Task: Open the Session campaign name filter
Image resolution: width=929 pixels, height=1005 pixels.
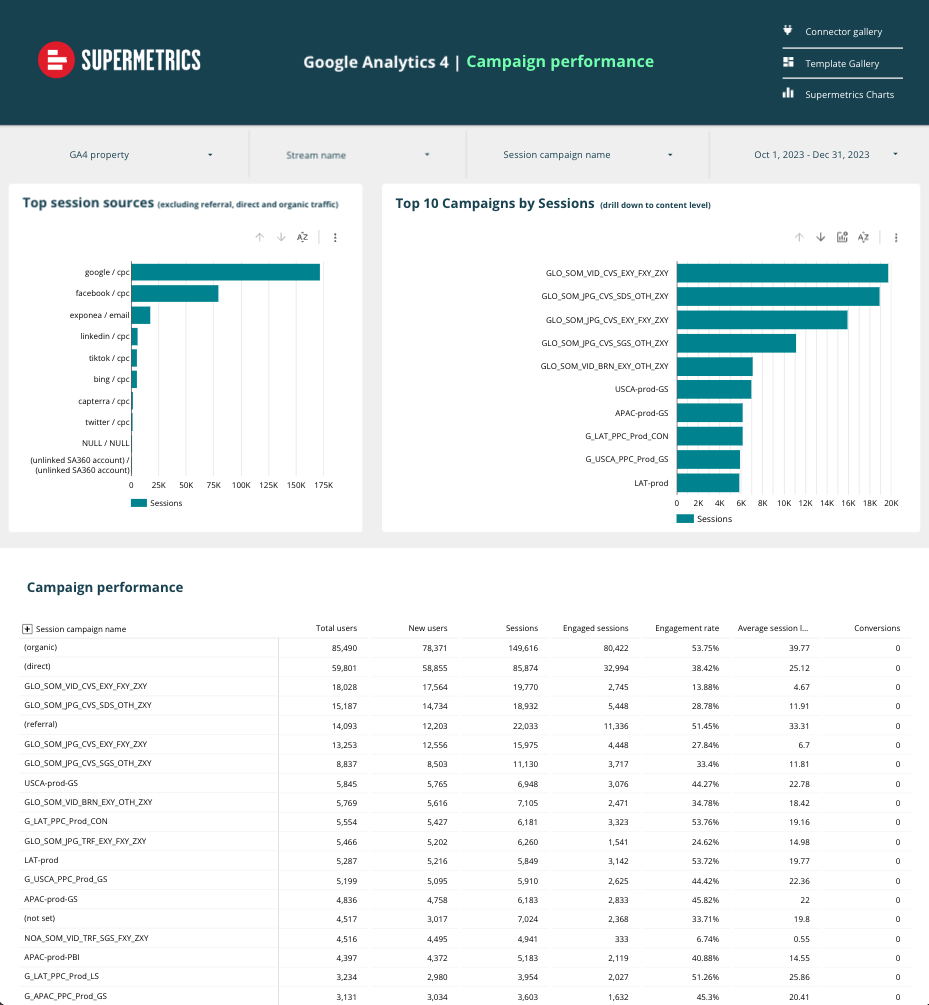Action: tap(585, 155)
